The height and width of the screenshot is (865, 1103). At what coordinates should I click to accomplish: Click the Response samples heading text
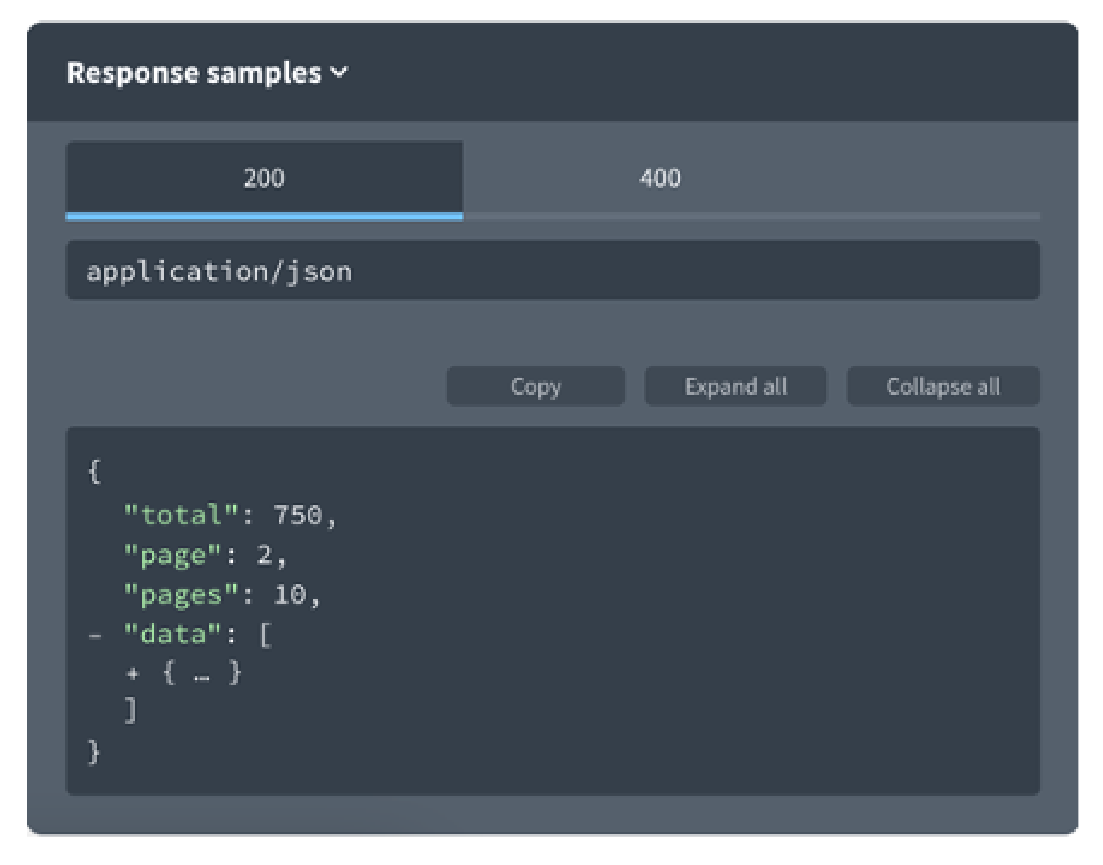[x=194, y=74]
